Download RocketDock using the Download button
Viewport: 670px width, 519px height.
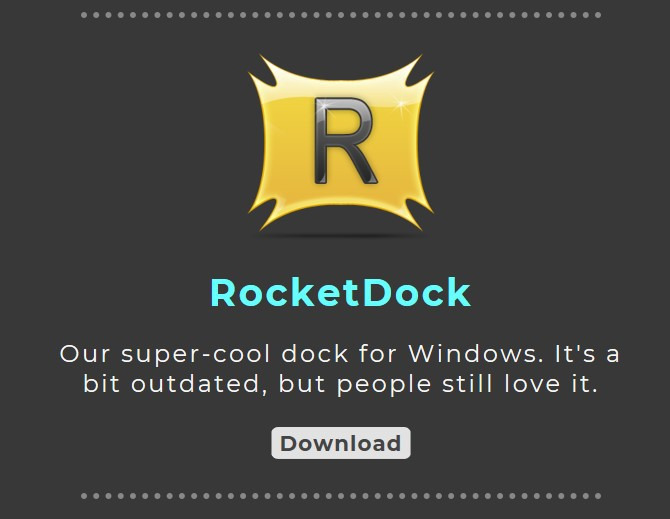point(341,443)
